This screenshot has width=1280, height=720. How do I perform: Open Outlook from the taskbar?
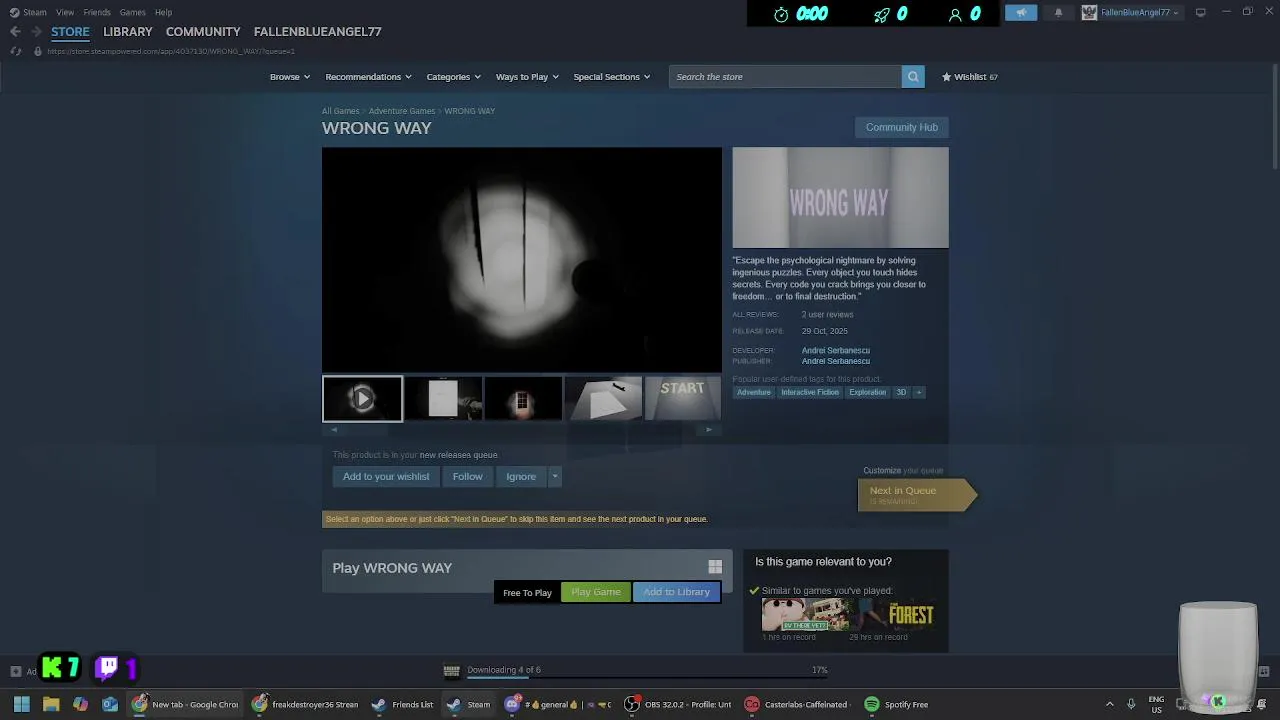[x=110, y=704]
